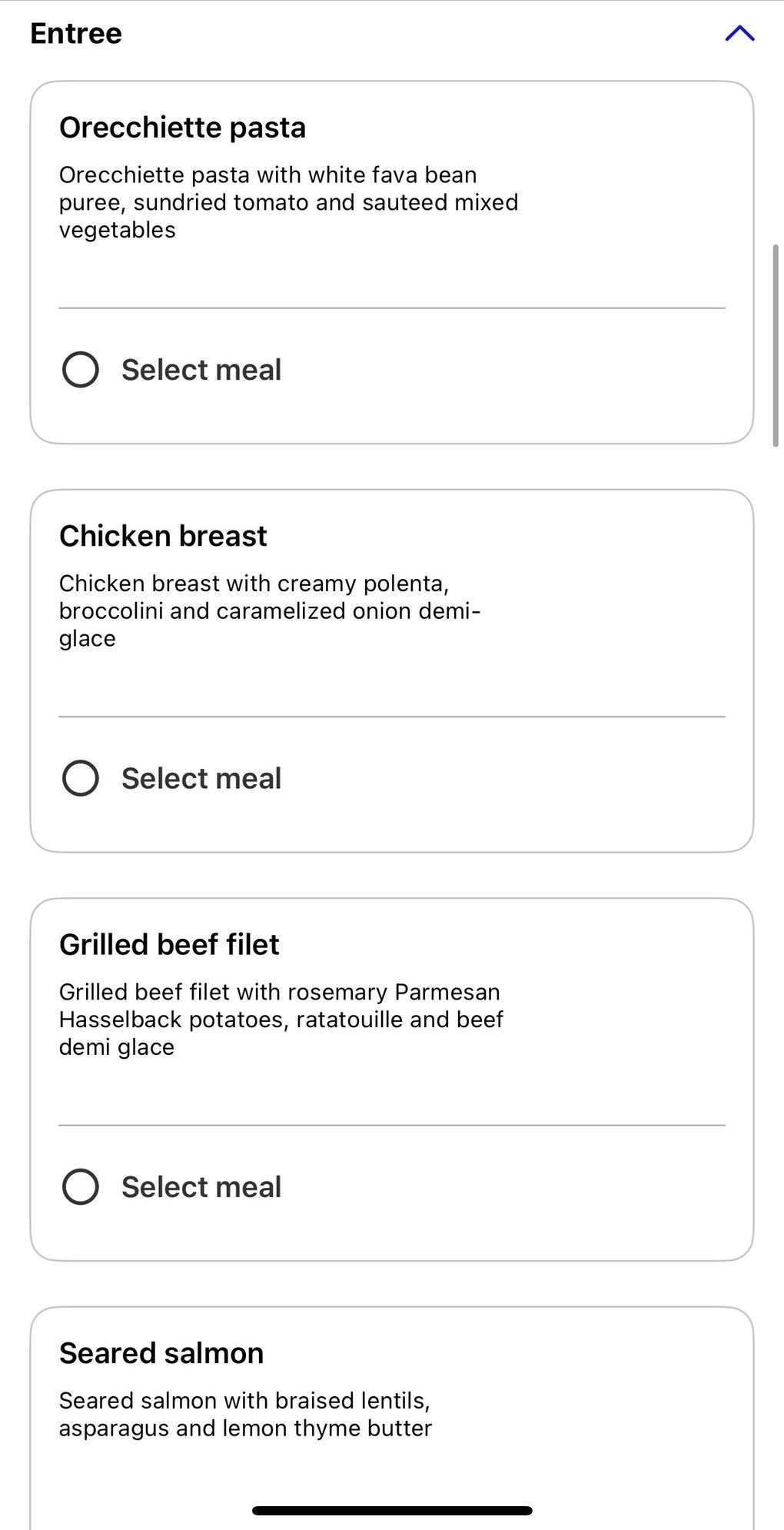Tap the creamy polenta and broccolini description
The width and height of the screenshot is (784, 1530).
tap(269, 610)
